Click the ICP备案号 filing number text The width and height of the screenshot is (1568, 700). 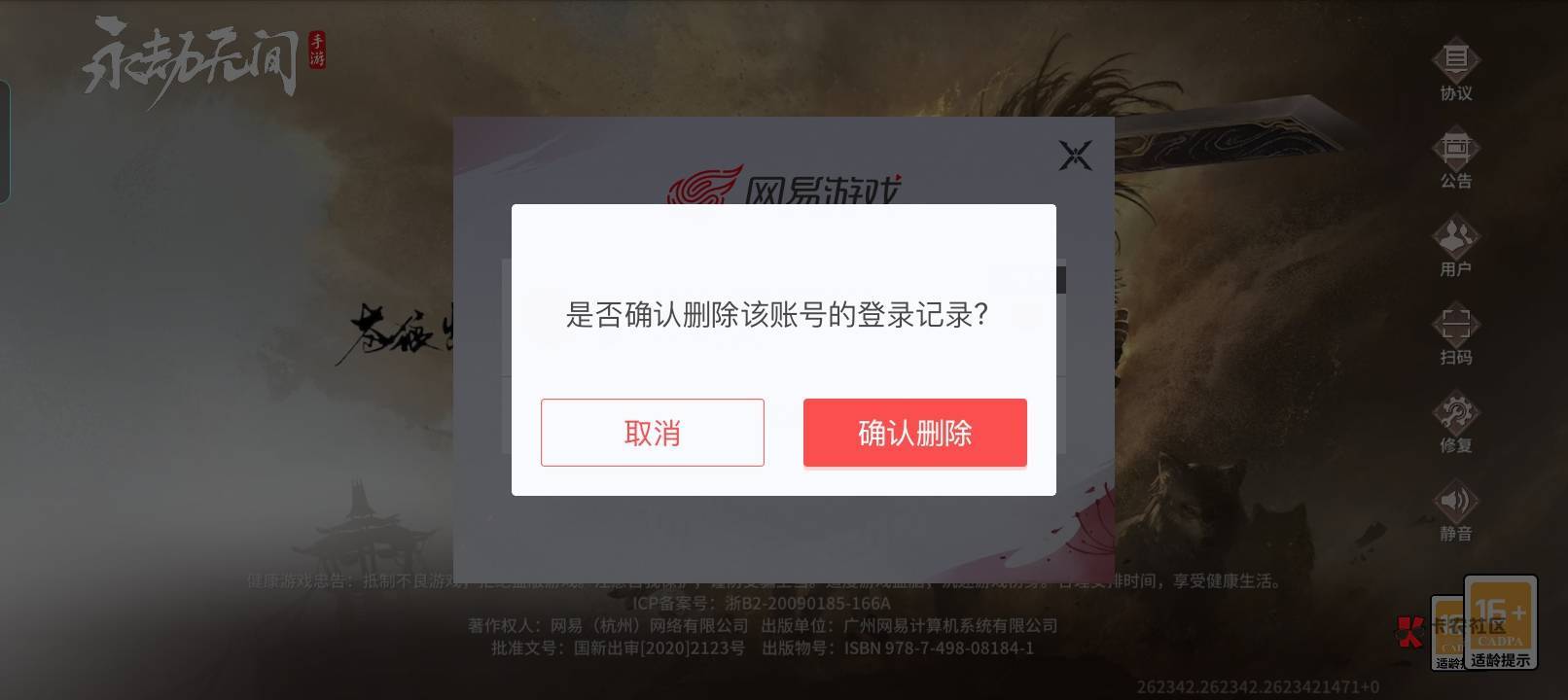[x=762, y=603]
